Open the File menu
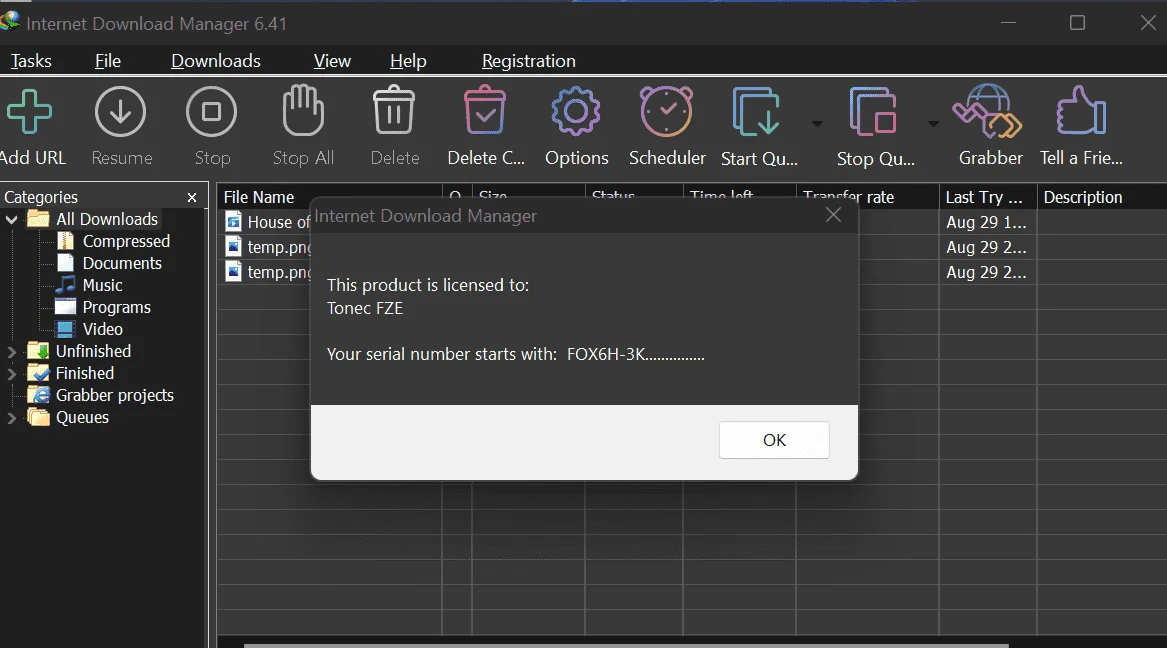 pyautogui.click(x=108, y=61)
